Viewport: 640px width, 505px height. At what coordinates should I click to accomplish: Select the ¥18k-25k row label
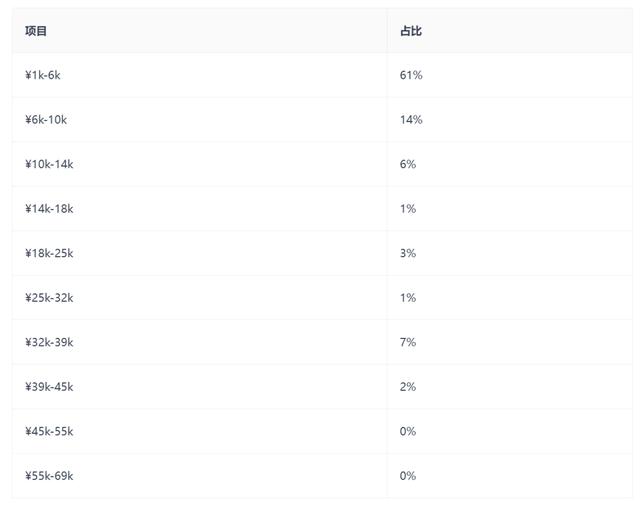click(x=49, y=253)
